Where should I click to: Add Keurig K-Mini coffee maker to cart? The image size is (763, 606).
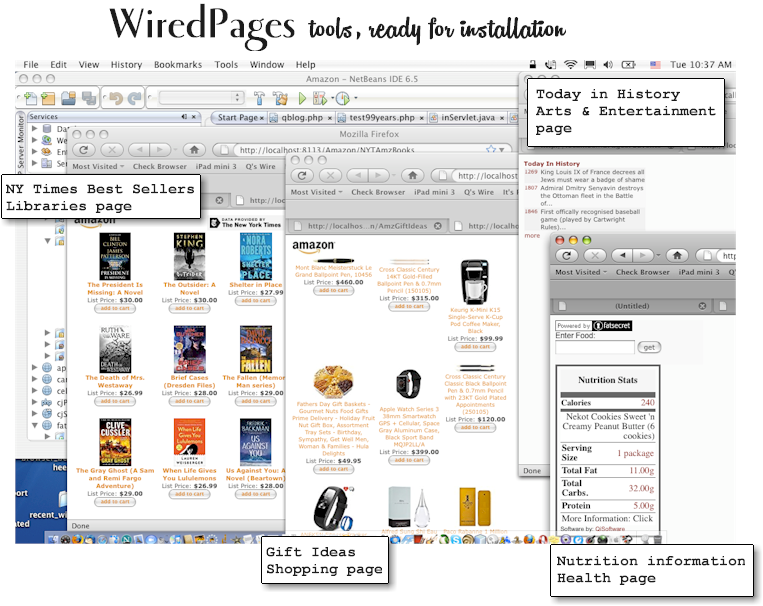click(475, 347)
